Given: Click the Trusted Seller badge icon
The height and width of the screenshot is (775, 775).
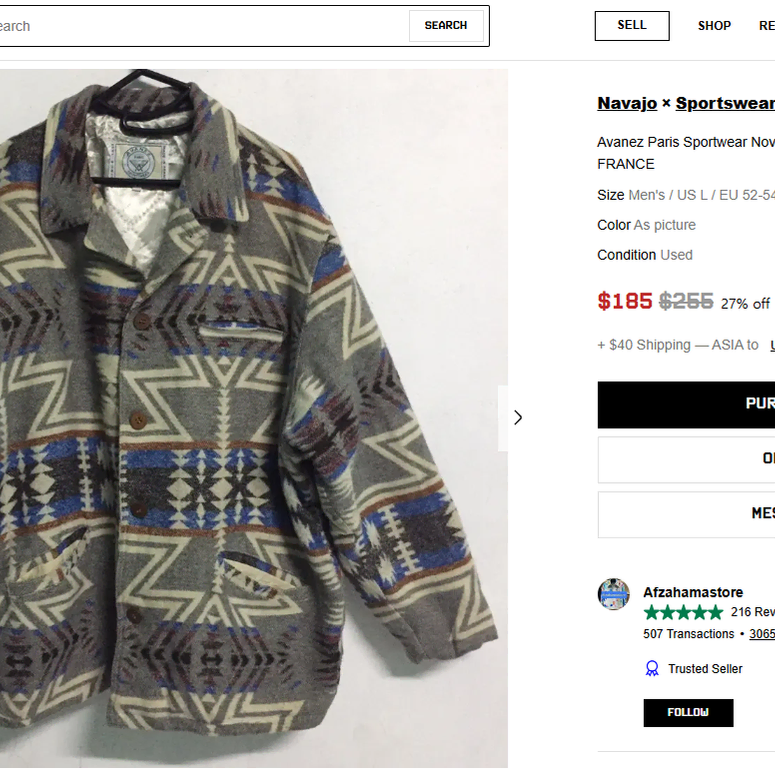Looking at the screenshot, I should point(652,668).
